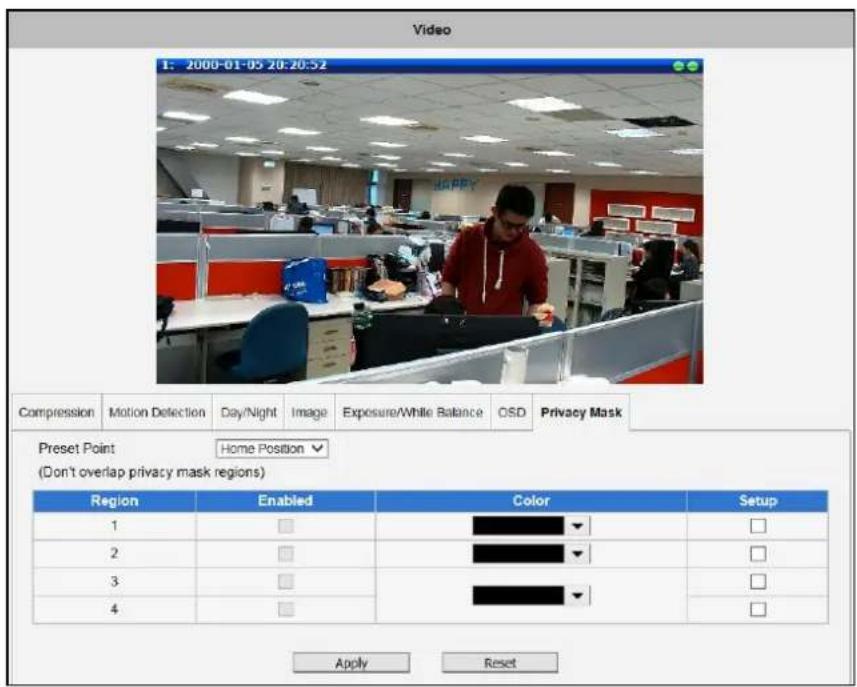The height and width of the screenshot is (687, 857).
Task: Click the Preset Point label
Action: coord(77,449)
